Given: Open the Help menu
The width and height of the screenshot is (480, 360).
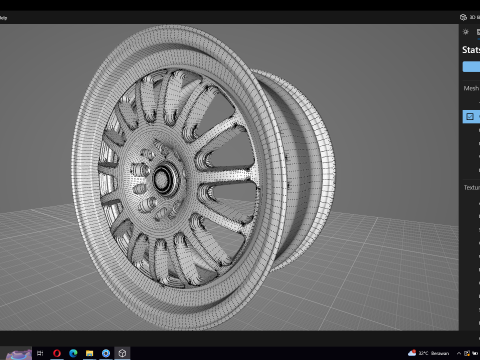Looking at the screenshot, I should pos(3,18).
